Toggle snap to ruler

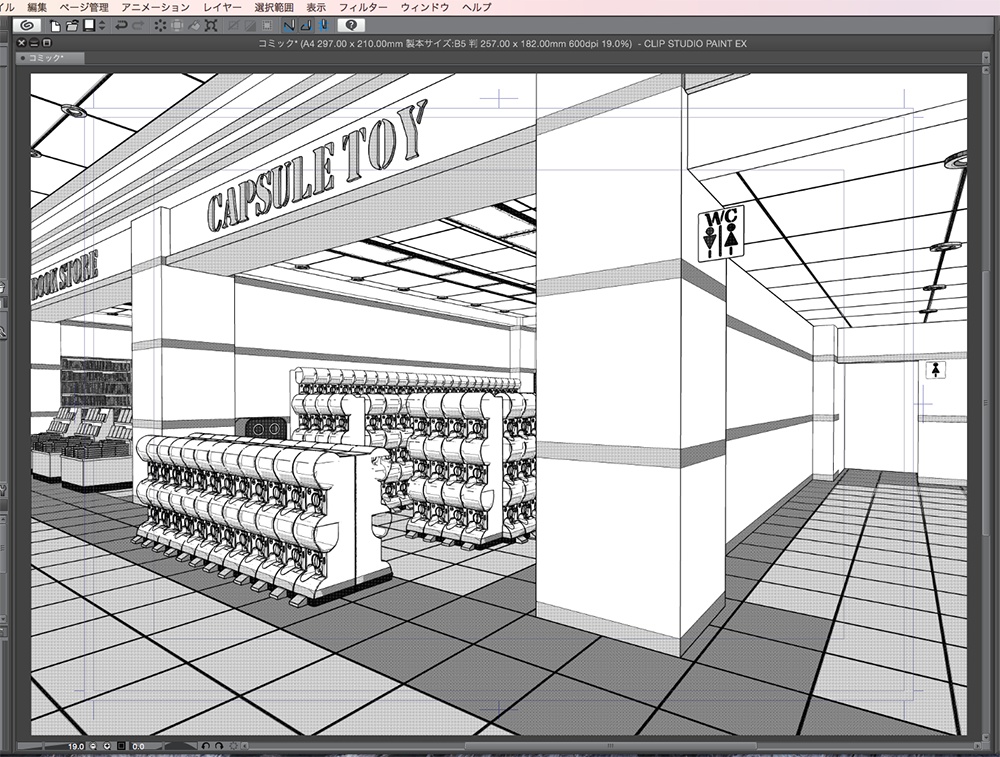(288, 25)
